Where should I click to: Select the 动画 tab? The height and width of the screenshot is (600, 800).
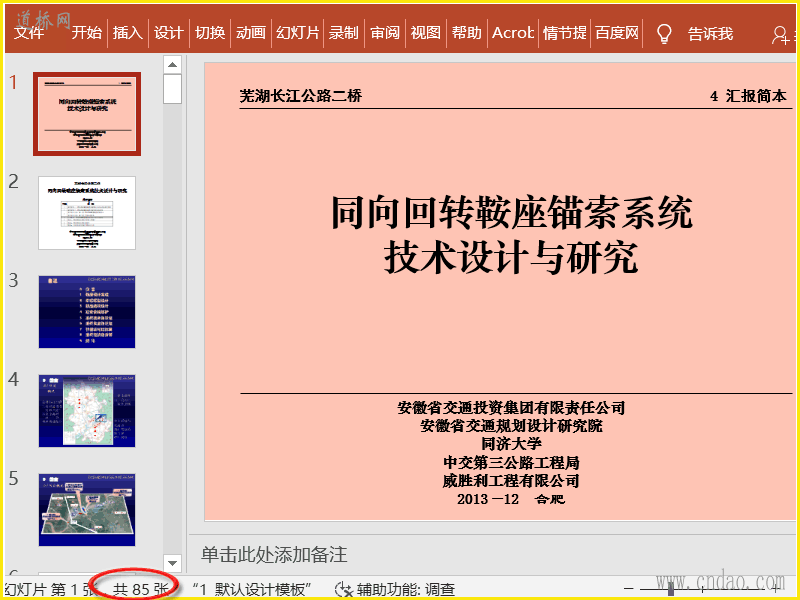click(251, 33)
